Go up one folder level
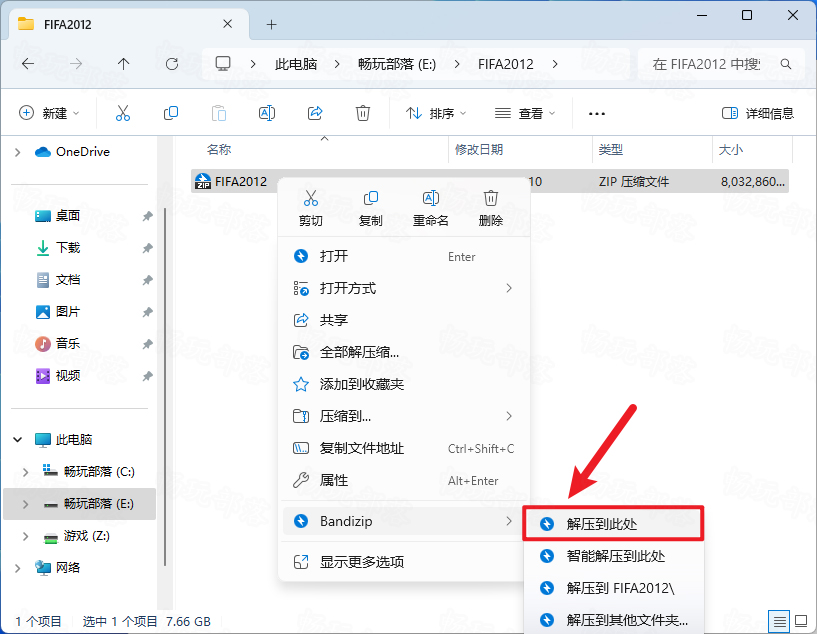Viewport: 817px width, 634px height. coord(123,64)
